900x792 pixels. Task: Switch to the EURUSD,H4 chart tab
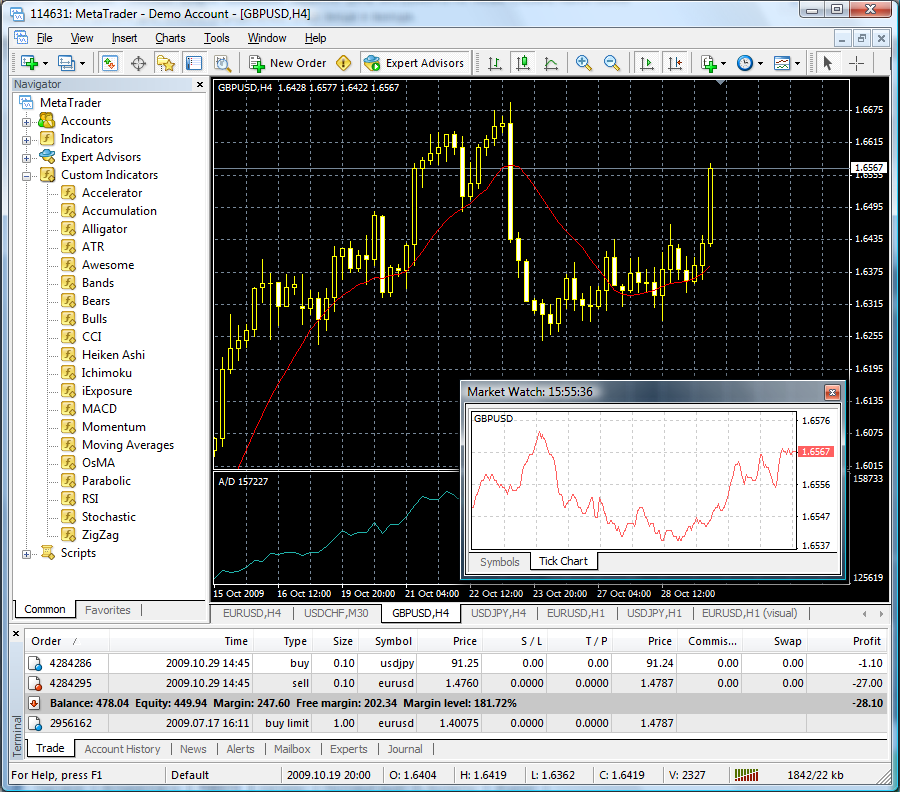click(252, 613)
